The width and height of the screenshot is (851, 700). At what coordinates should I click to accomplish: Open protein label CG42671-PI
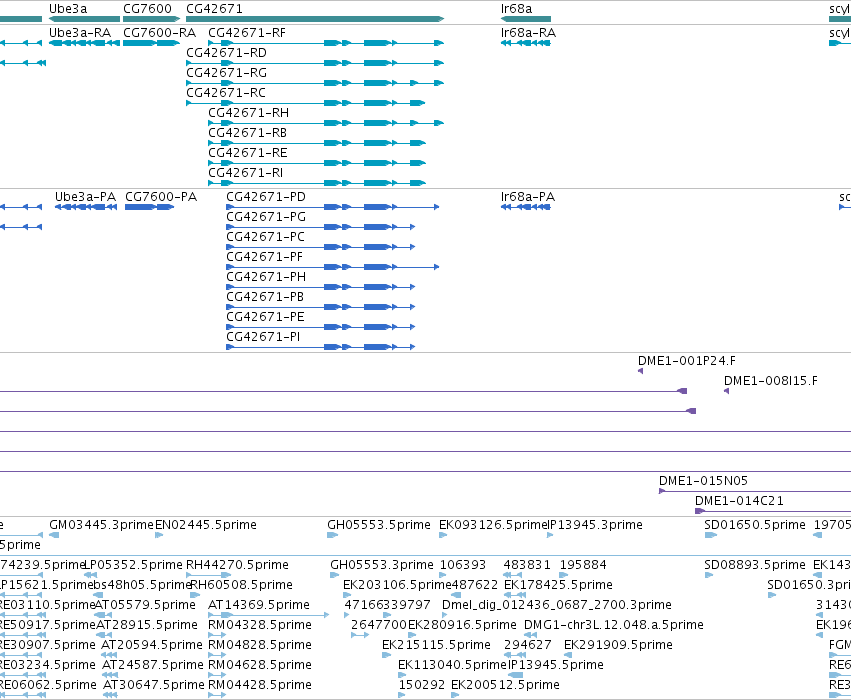click(263, 338)
